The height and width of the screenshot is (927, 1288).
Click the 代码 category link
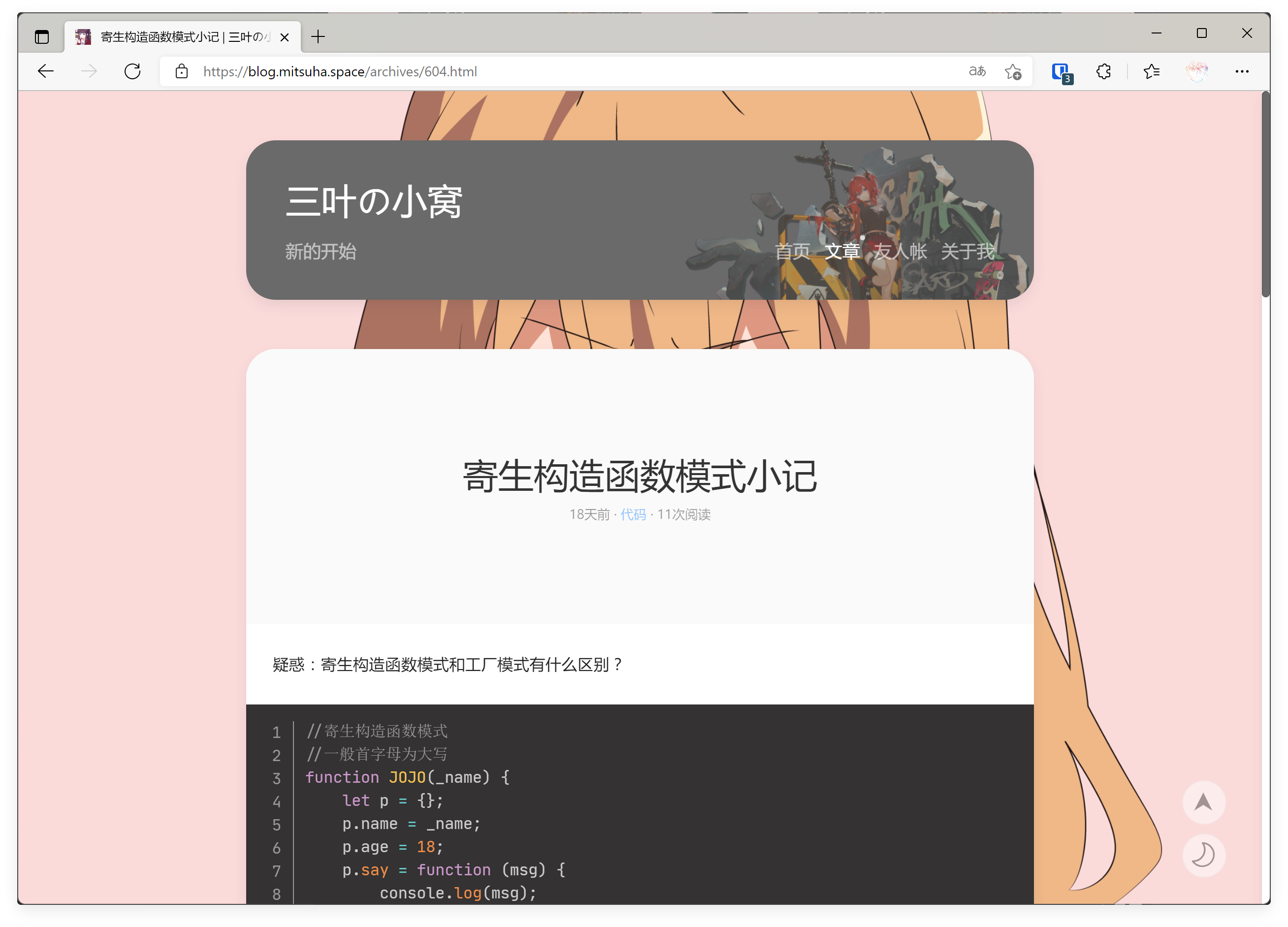point(633,514)
